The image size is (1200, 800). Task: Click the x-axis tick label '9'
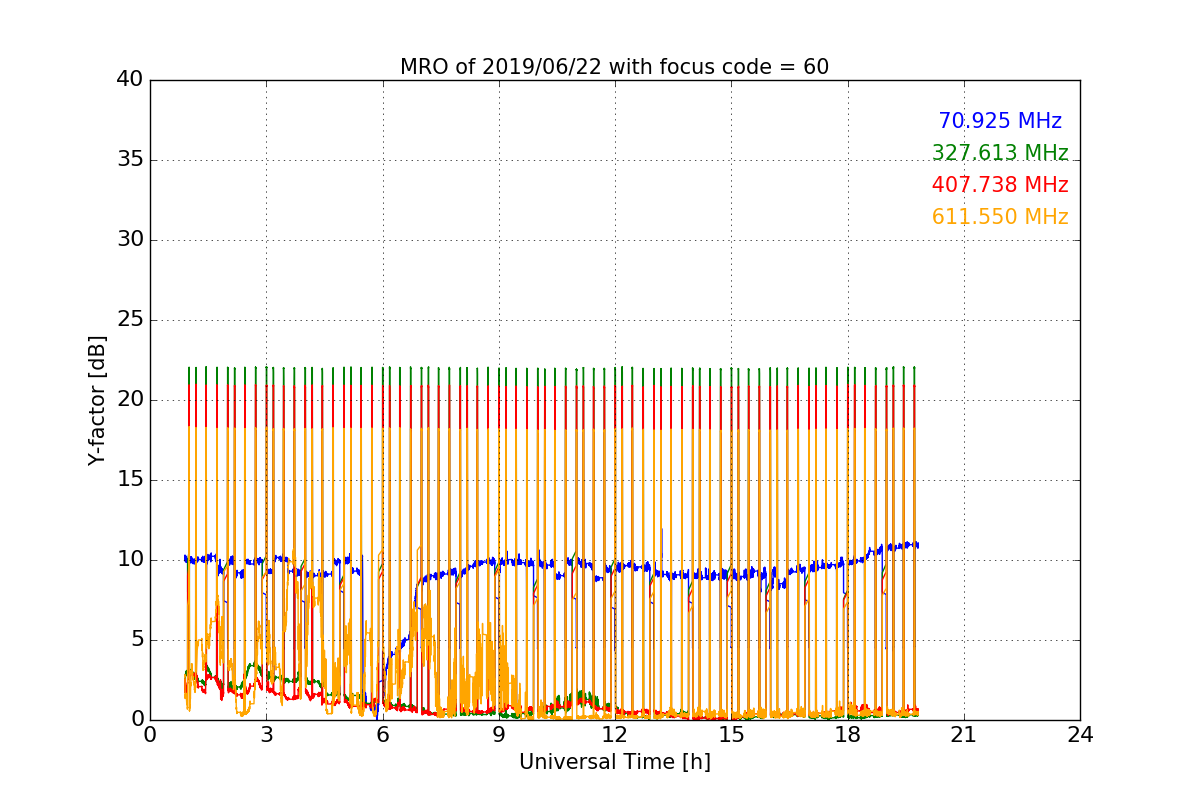click(499, 735)
